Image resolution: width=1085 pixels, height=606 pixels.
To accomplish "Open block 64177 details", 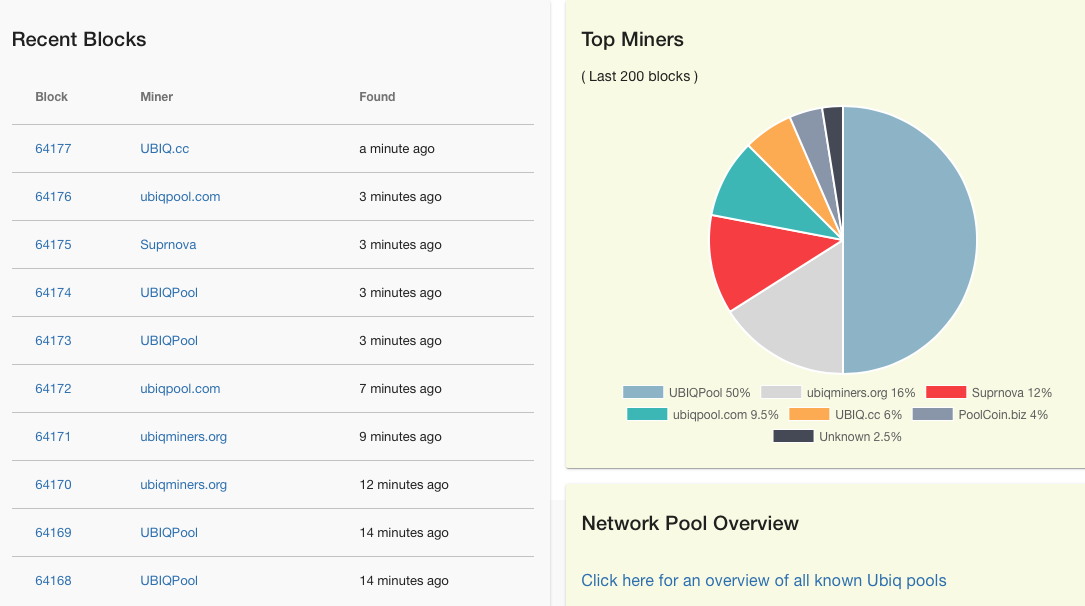I will pos(53,149).
